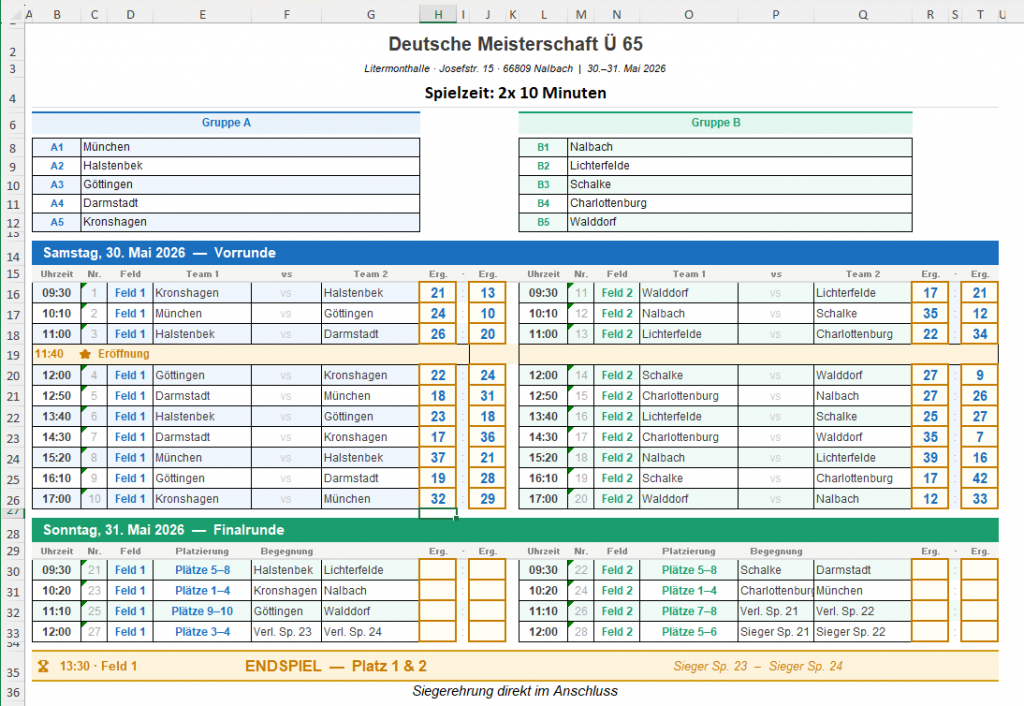This screenshot has width=1024, height=706.
Task: Click empty second result cell for Kronshagen–Nalbach
Action: (487, 590)
